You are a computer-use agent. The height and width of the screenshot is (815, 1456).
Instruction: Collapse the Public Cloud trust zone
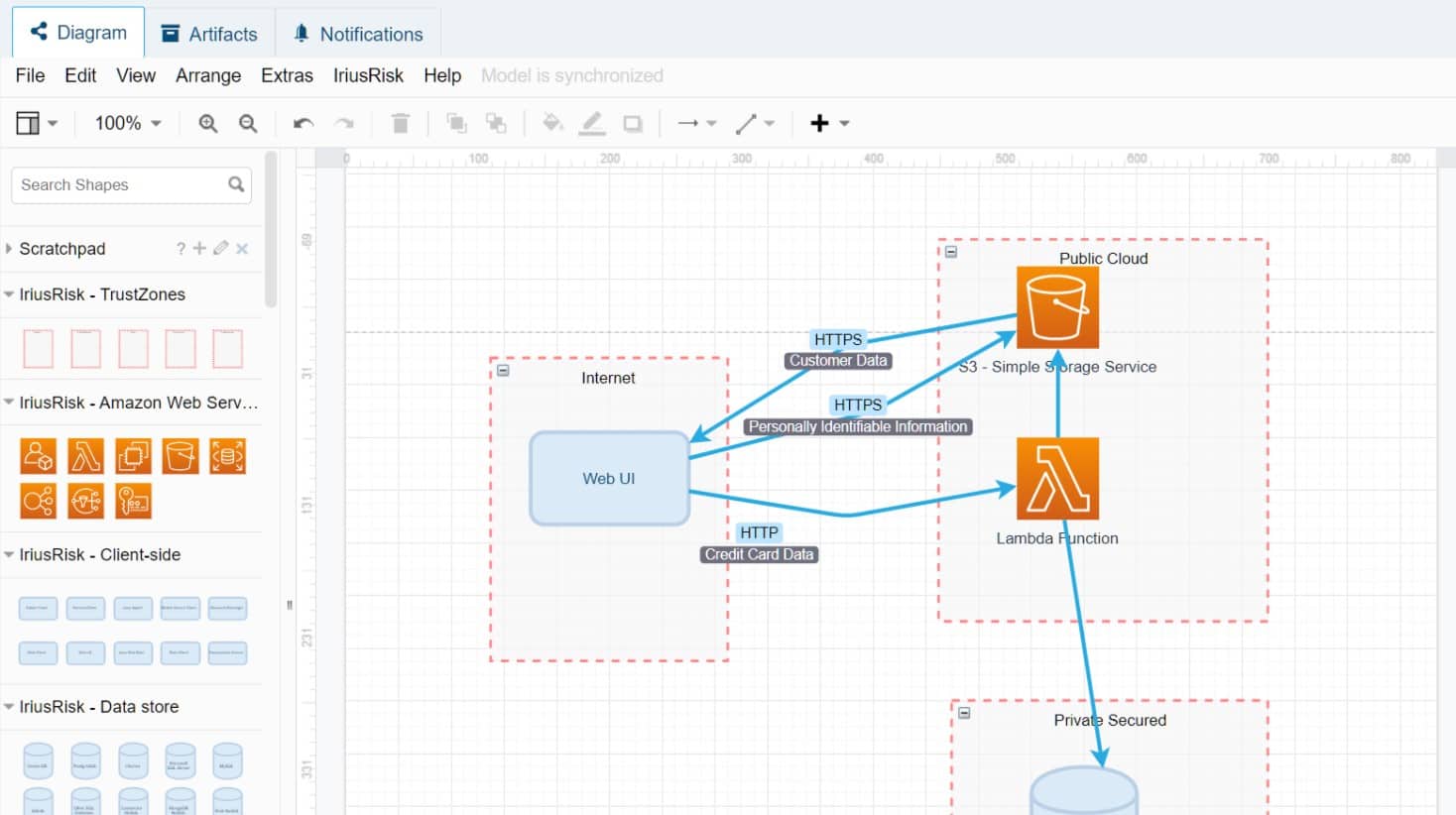(x=951, y=252)
